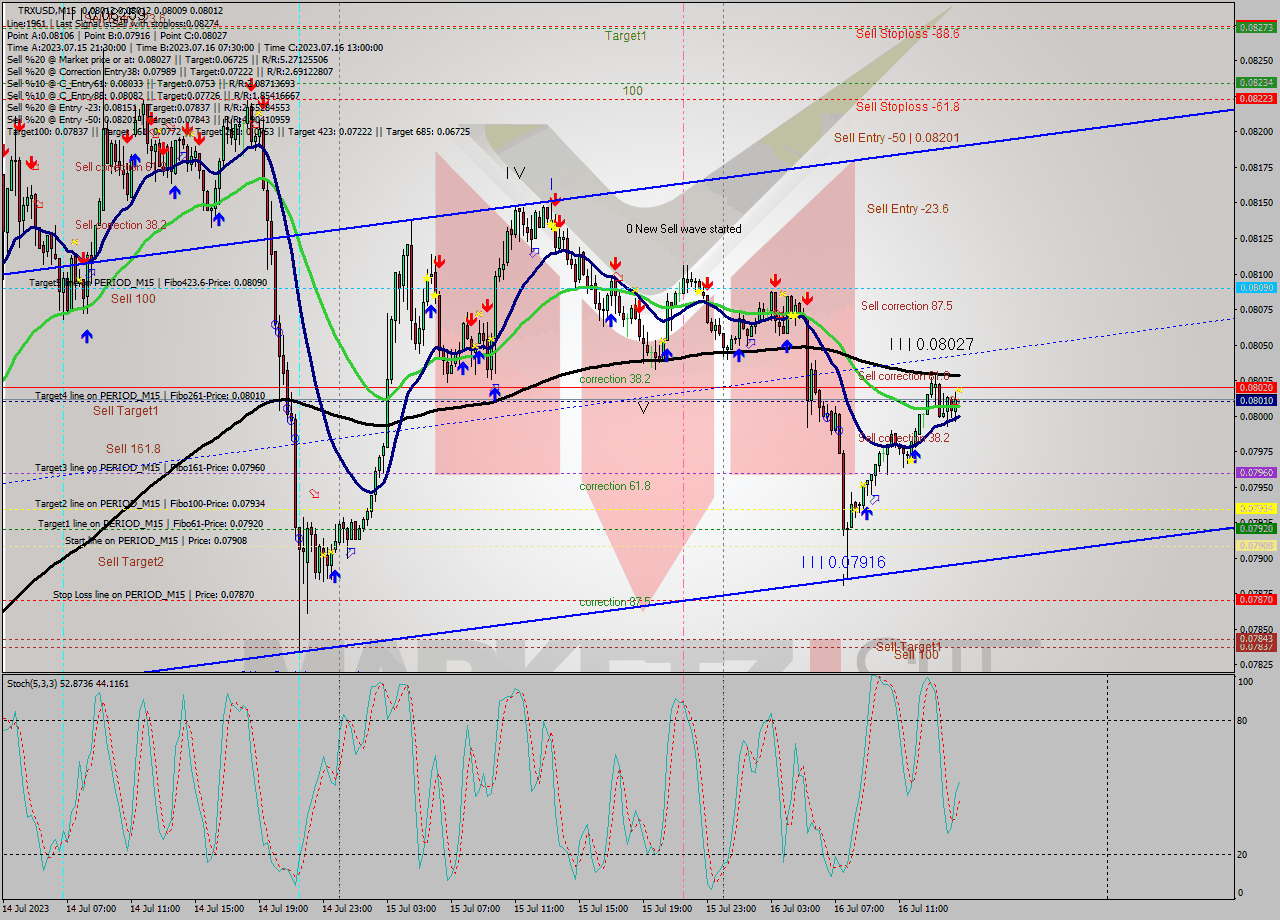Click the 'I I I 0.08027' wave label
The width and height of the screenshot is (1280, 920).
click(931, 344)
